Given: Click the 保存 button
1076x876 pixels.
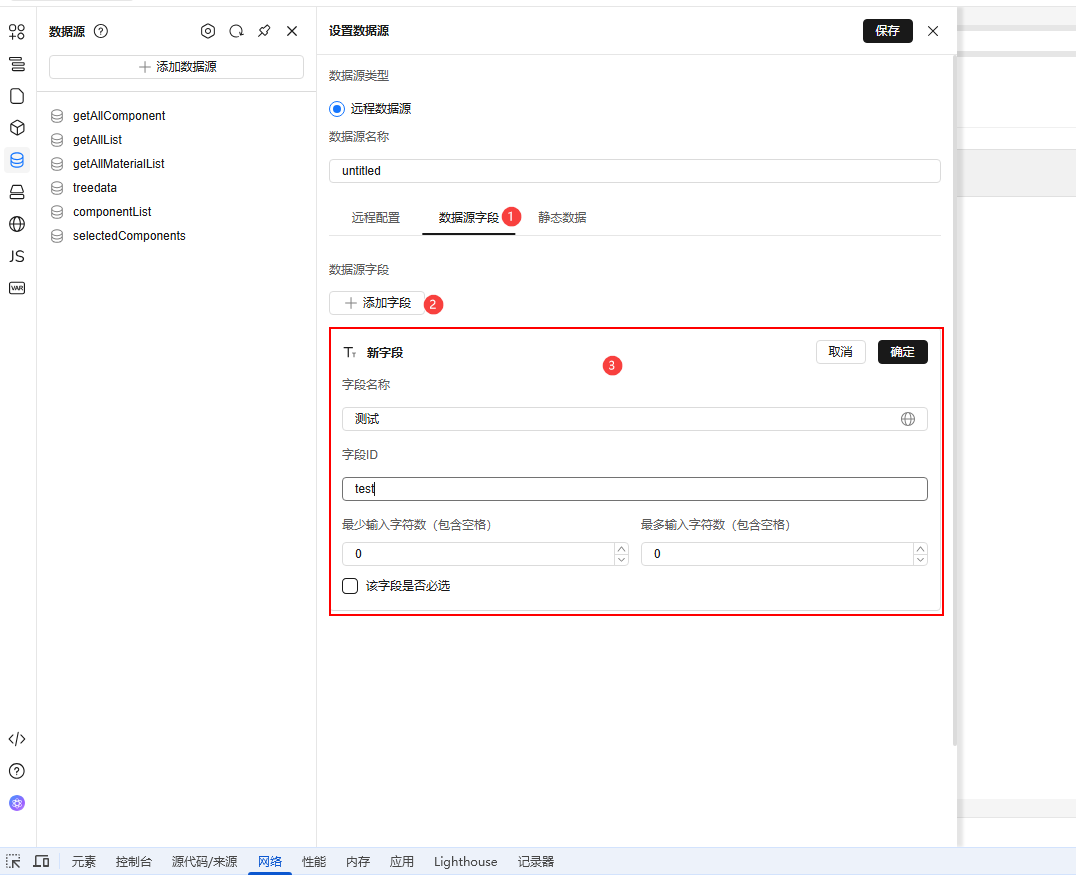Looking at the screenshot, I should pos(888,31).
